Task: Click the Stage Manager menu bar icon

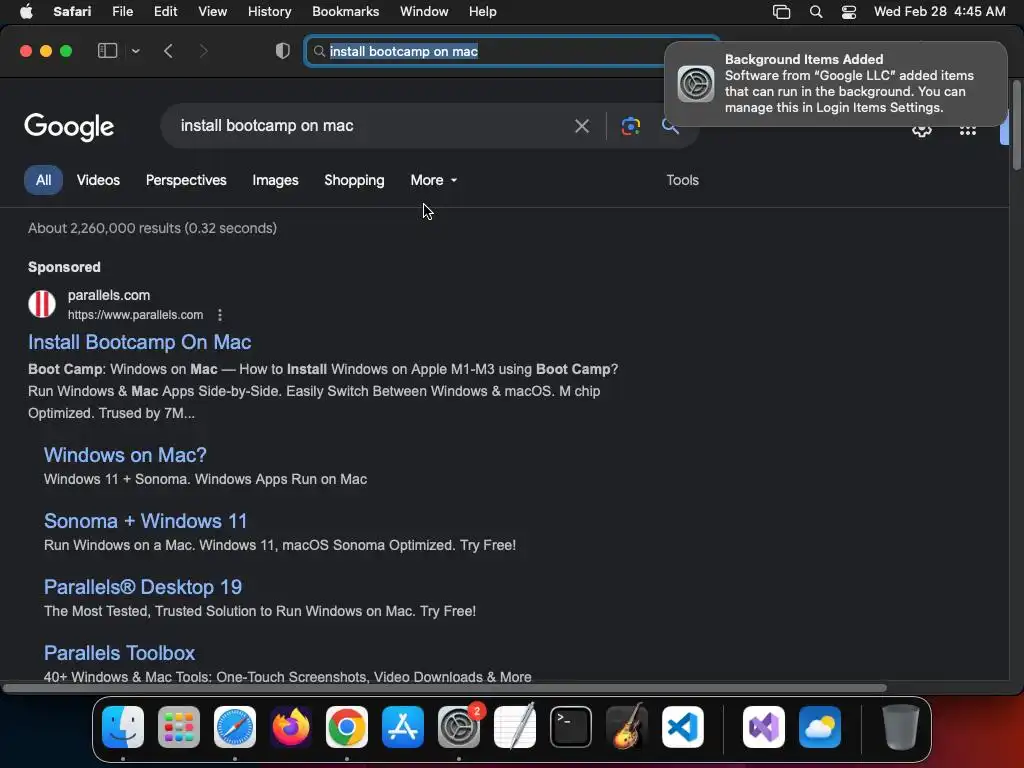Action: tap(781, 12)
